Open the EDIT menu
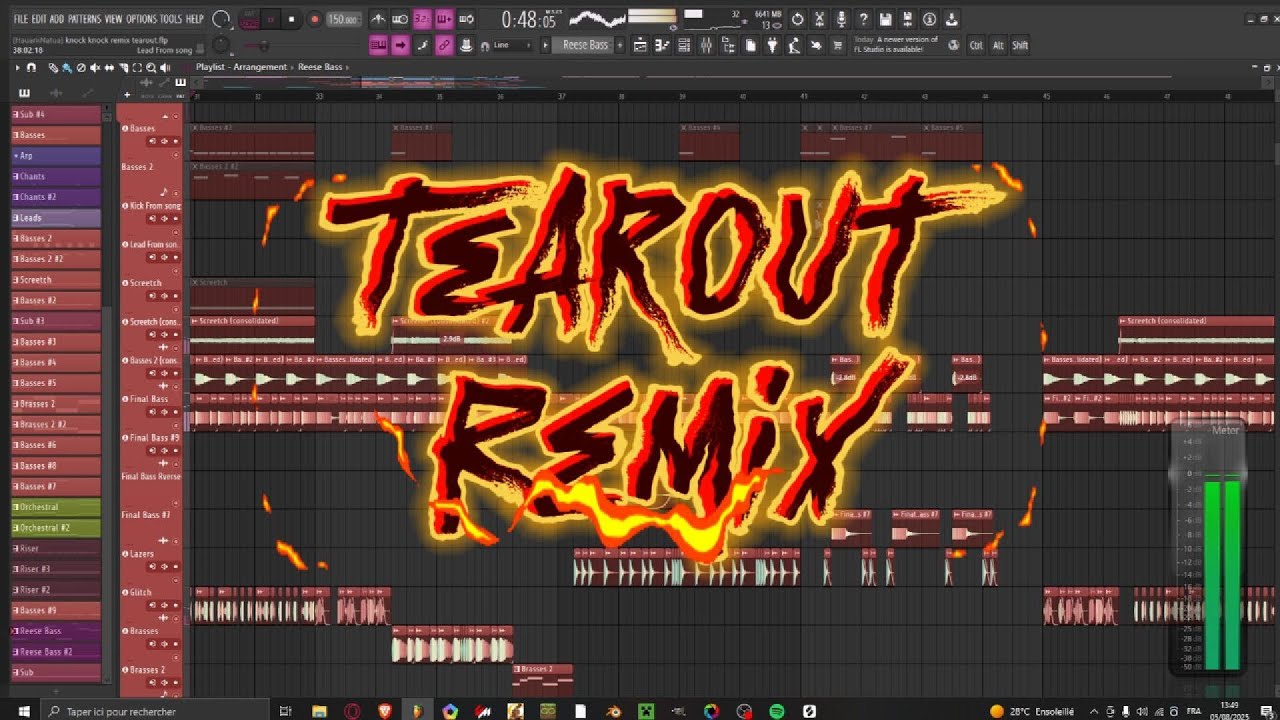Viewport: 1280px width, 720px height. pos(39,19)
